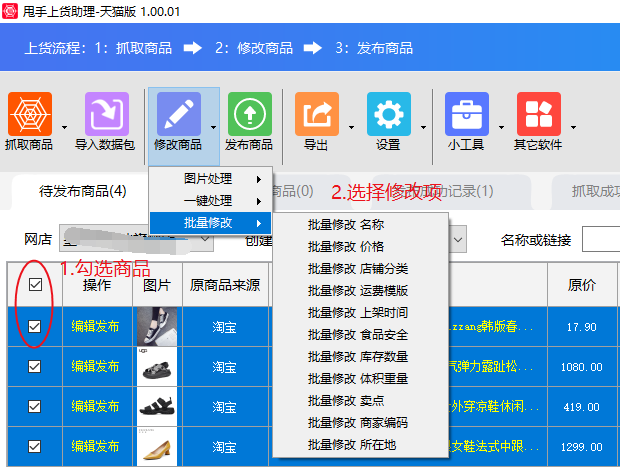Image resolution: width=620 pixels, height=467 pixels.
Task: Toggle the select-all header checkbox
Action: (x=36, y=284)
